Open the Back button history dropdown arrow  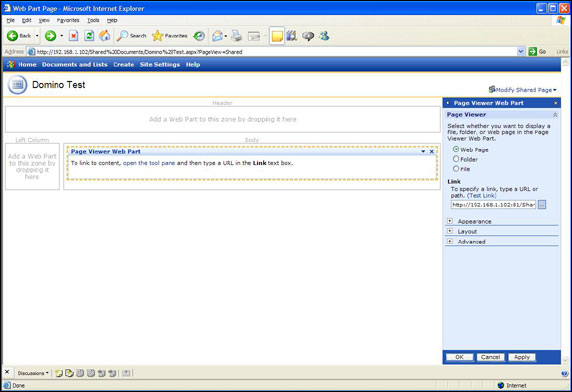[37, 36]
